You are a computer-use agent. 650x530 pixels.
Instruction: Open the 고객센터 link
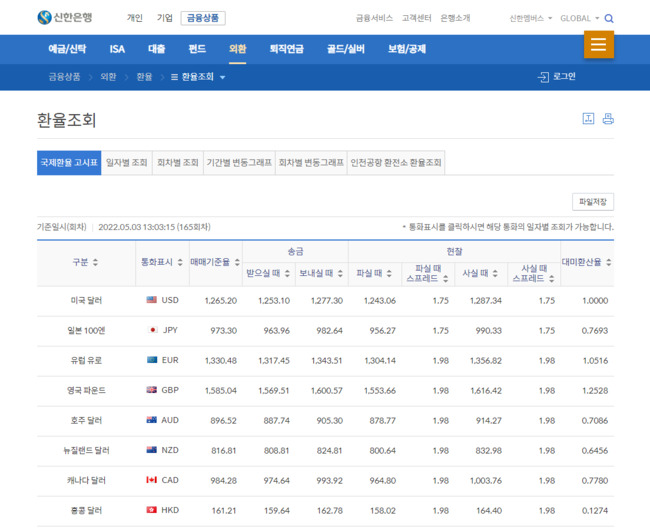(x=416, y=18)
